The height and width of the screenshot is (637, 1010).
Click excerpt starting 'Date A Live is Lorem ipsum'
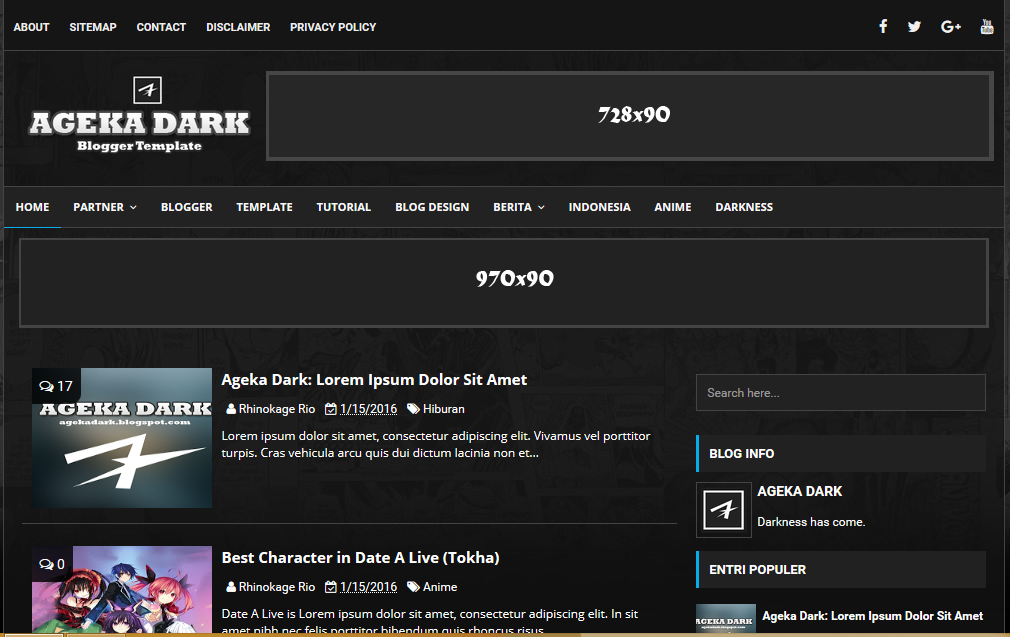[430, 621]
